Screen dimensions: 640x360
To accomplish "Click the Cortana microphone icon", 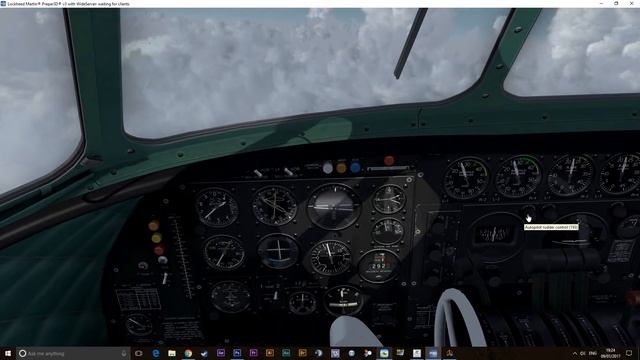I will (x=124, y=353).
